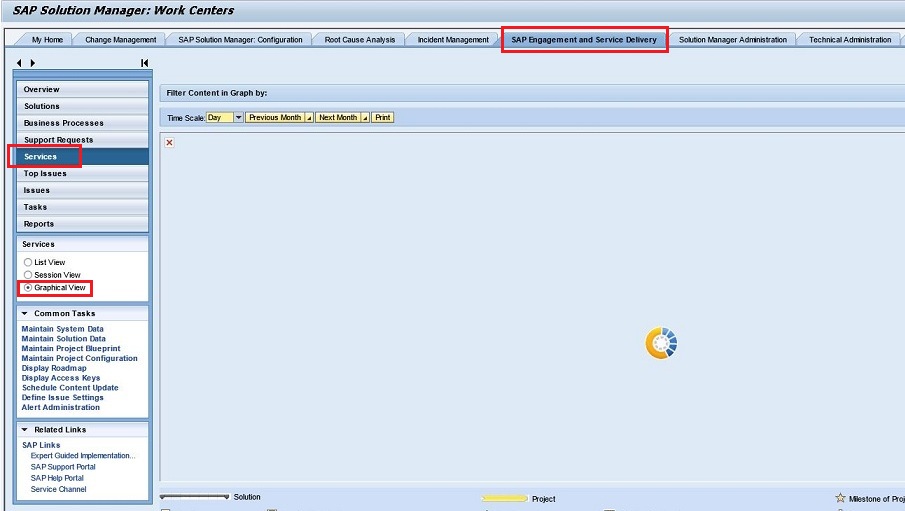
Task: Click the forward navigation arrow
Action: point(32,63)
